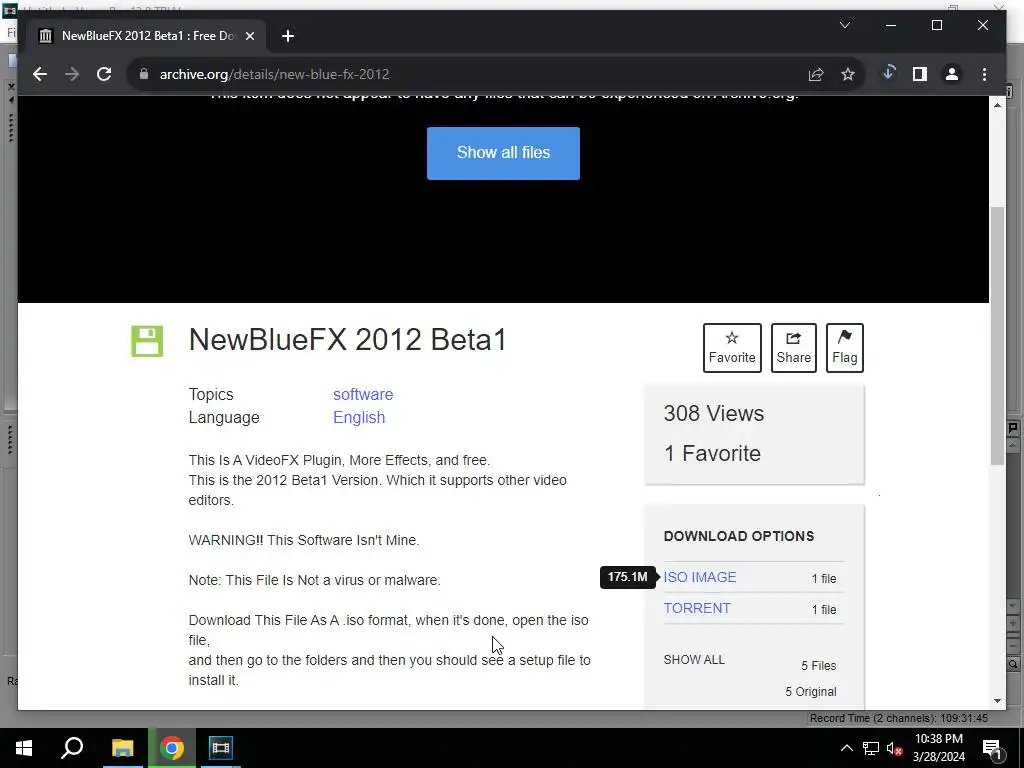Click the WARNING!! This Software Isn't Mine text
Image resolution: width=1024 pixels, height=768 pixels.
click(304, 540)
